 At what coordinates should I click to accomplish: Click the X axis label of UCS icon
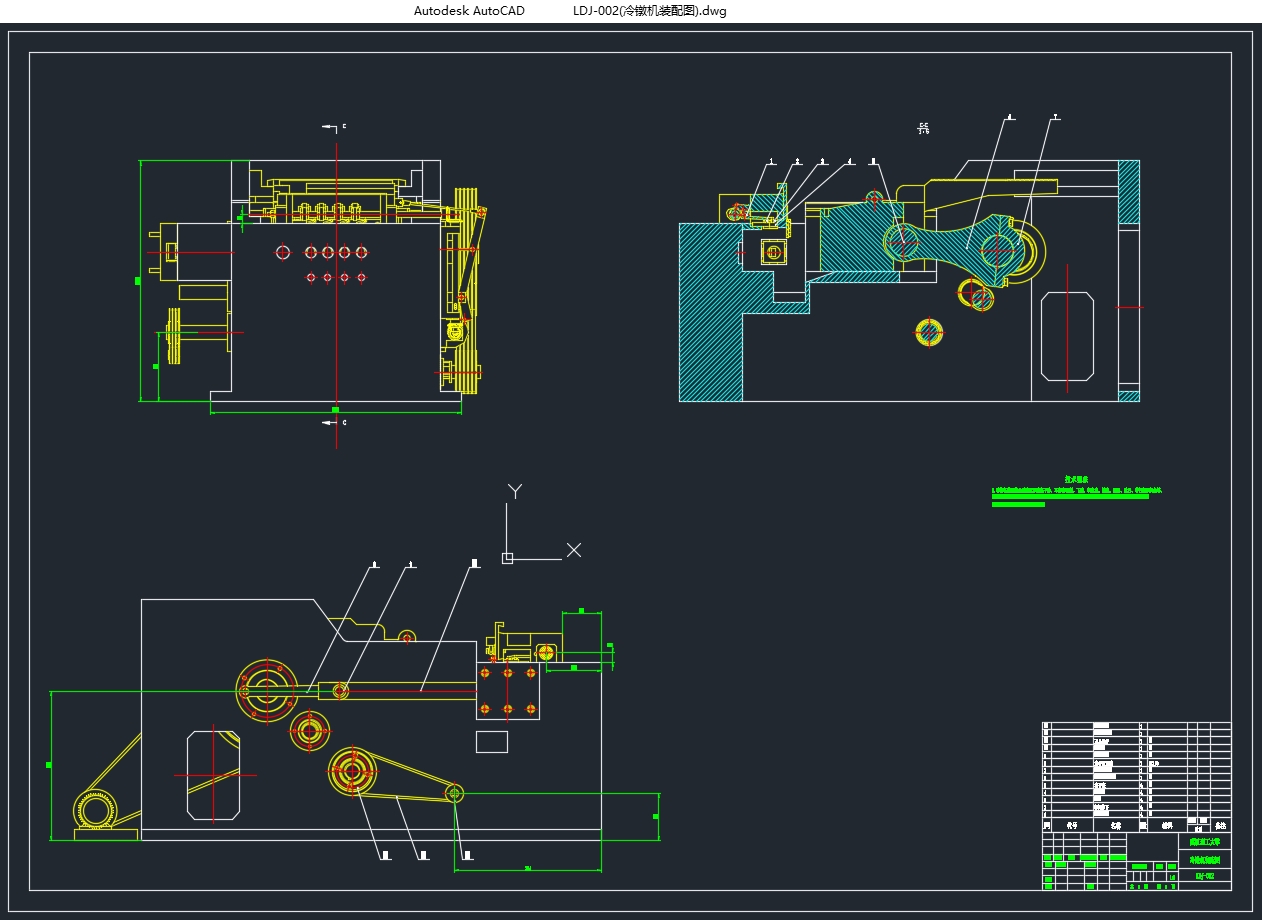tap(574, 549)
